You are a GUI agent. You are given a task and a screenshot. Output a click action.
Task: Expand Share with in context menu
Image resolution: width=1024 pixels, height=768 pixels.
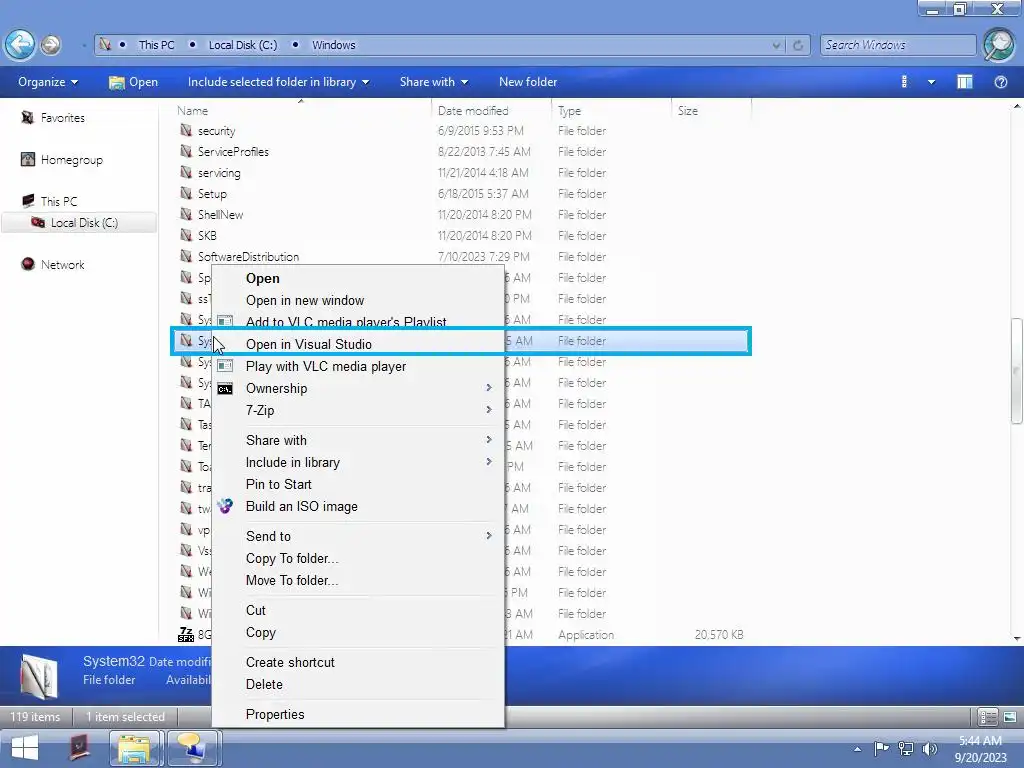pos(358,441)
